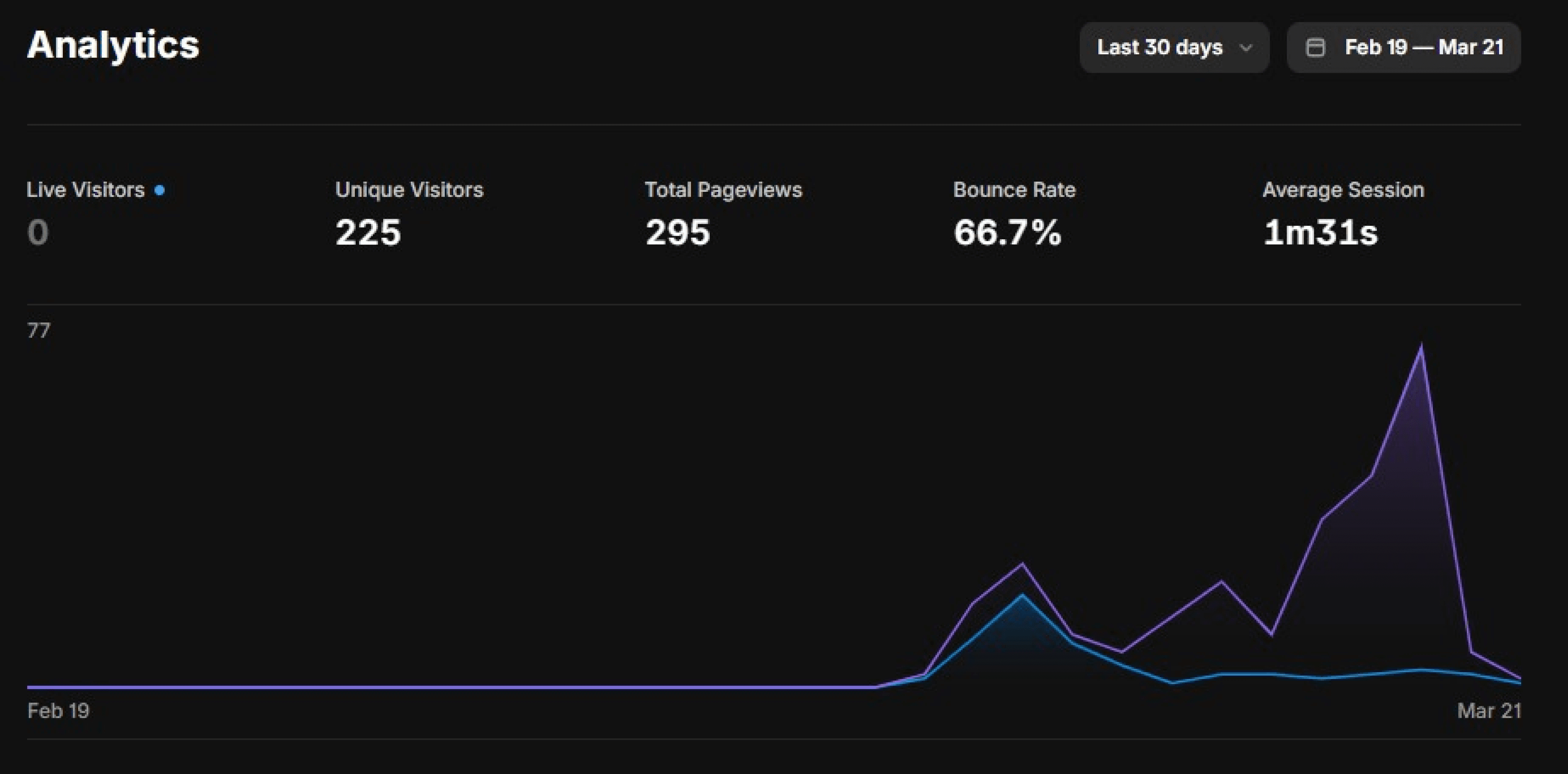Select the Live Visitors metric
Viewport: 1568px width, 774px height.
(85, 190)
